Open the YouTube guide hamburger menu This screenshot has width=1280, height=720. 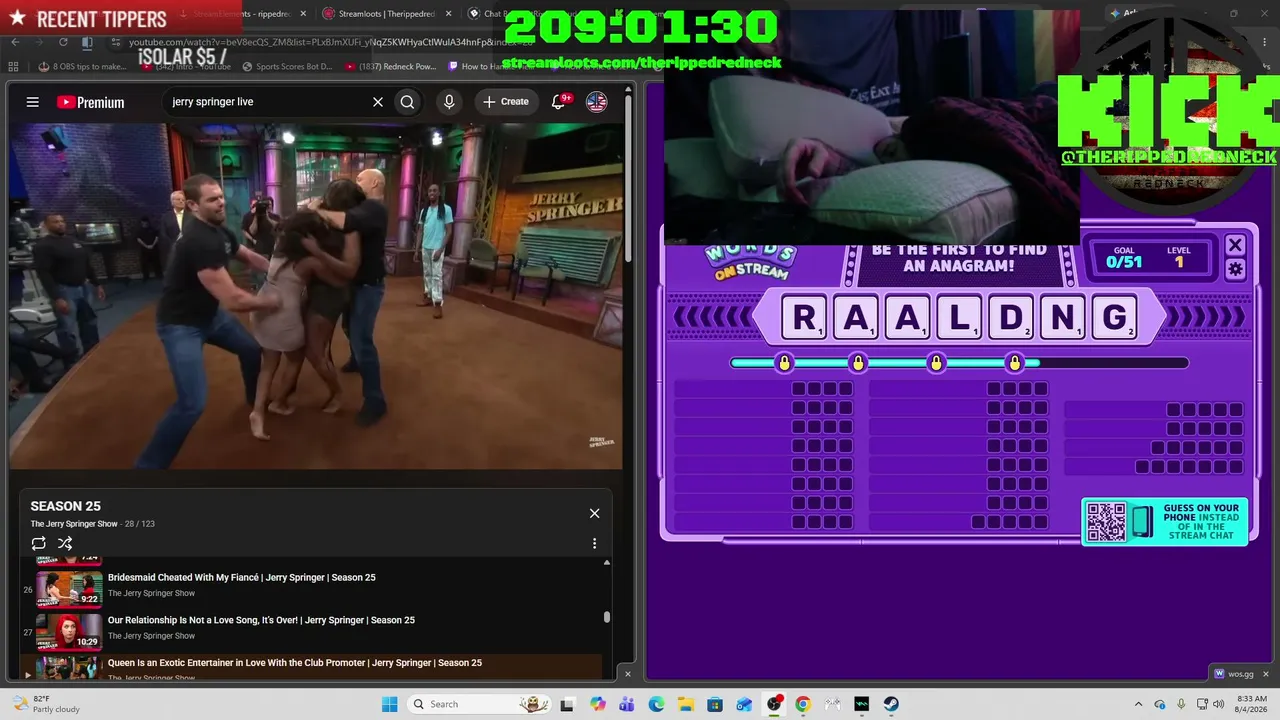tap(33, 102)
